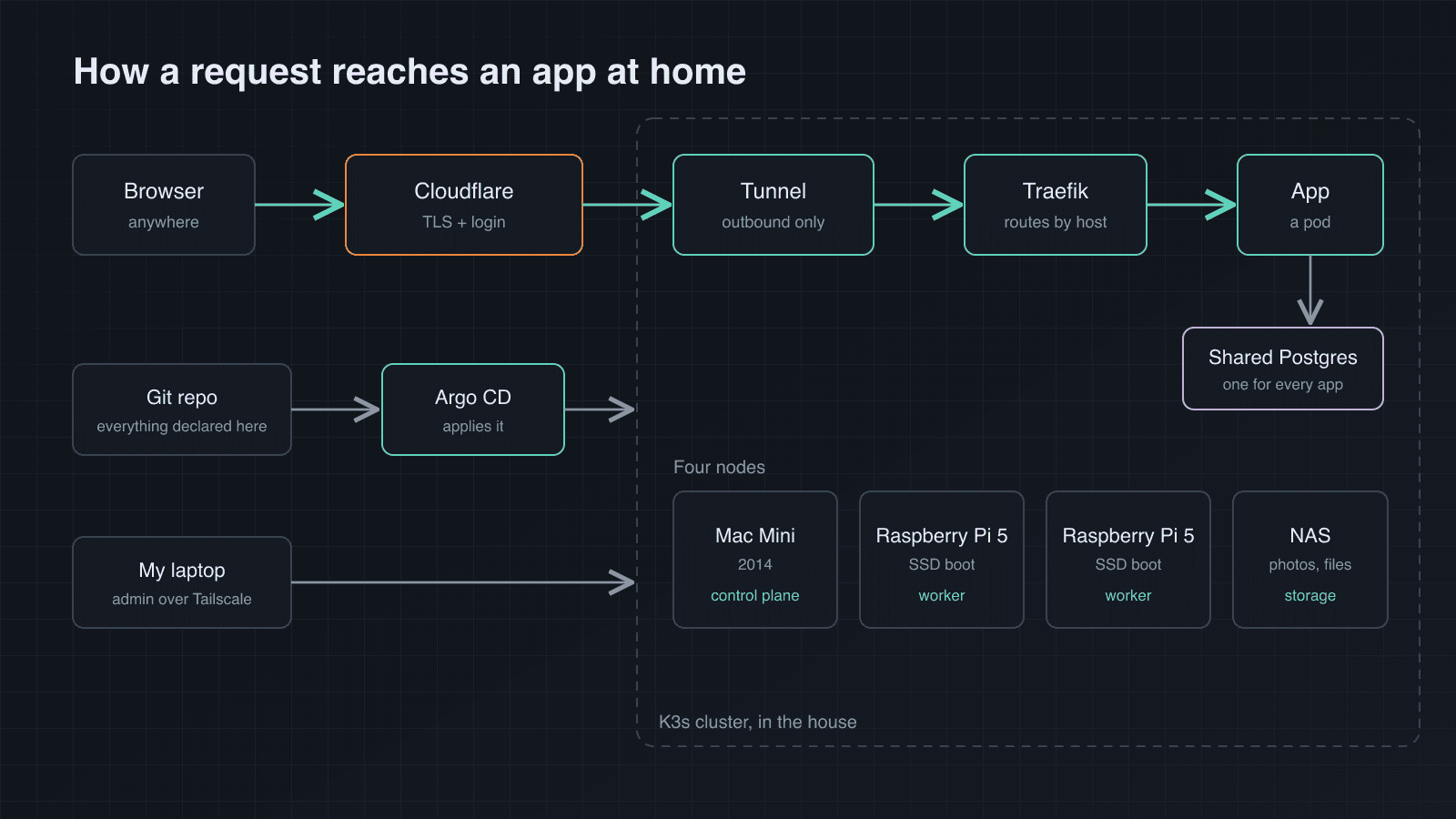Click the Cloudflare TLS + login box
This screenshot has height=819, width=1456.
[x=464, y=205]
